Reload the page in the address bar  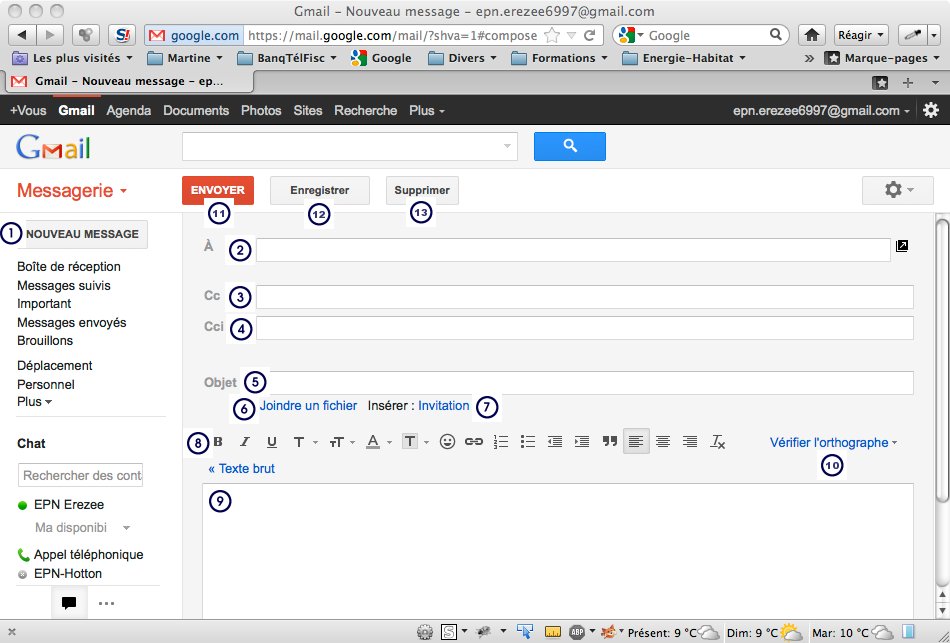(x=589, y=35)
